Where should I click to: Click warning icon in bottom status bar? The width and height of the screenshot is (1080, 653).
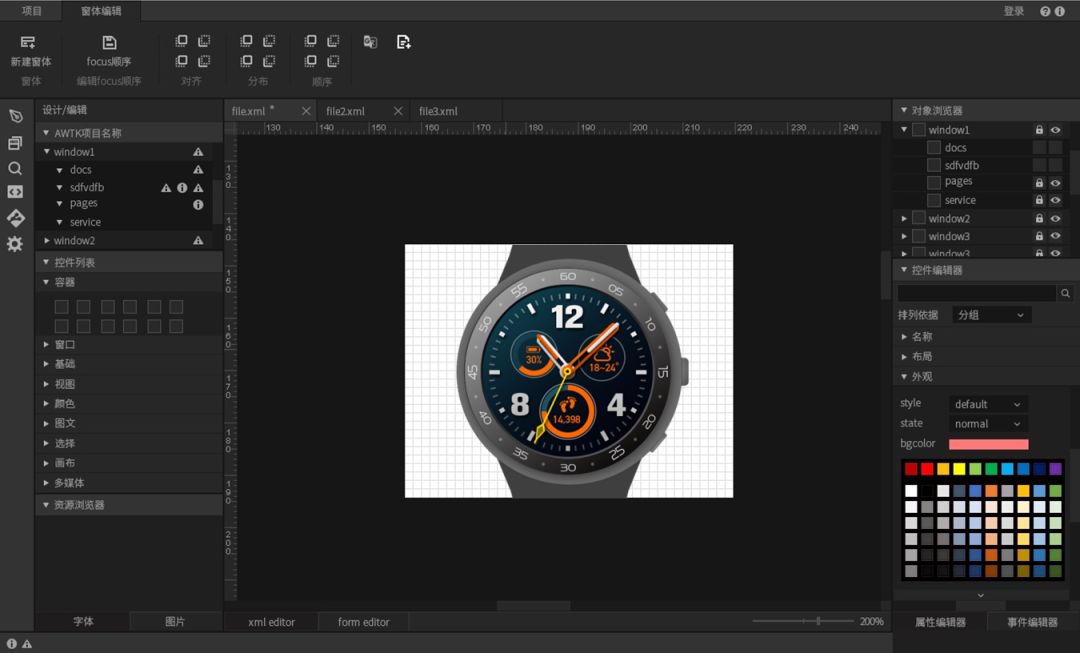(x=27, y=643)
